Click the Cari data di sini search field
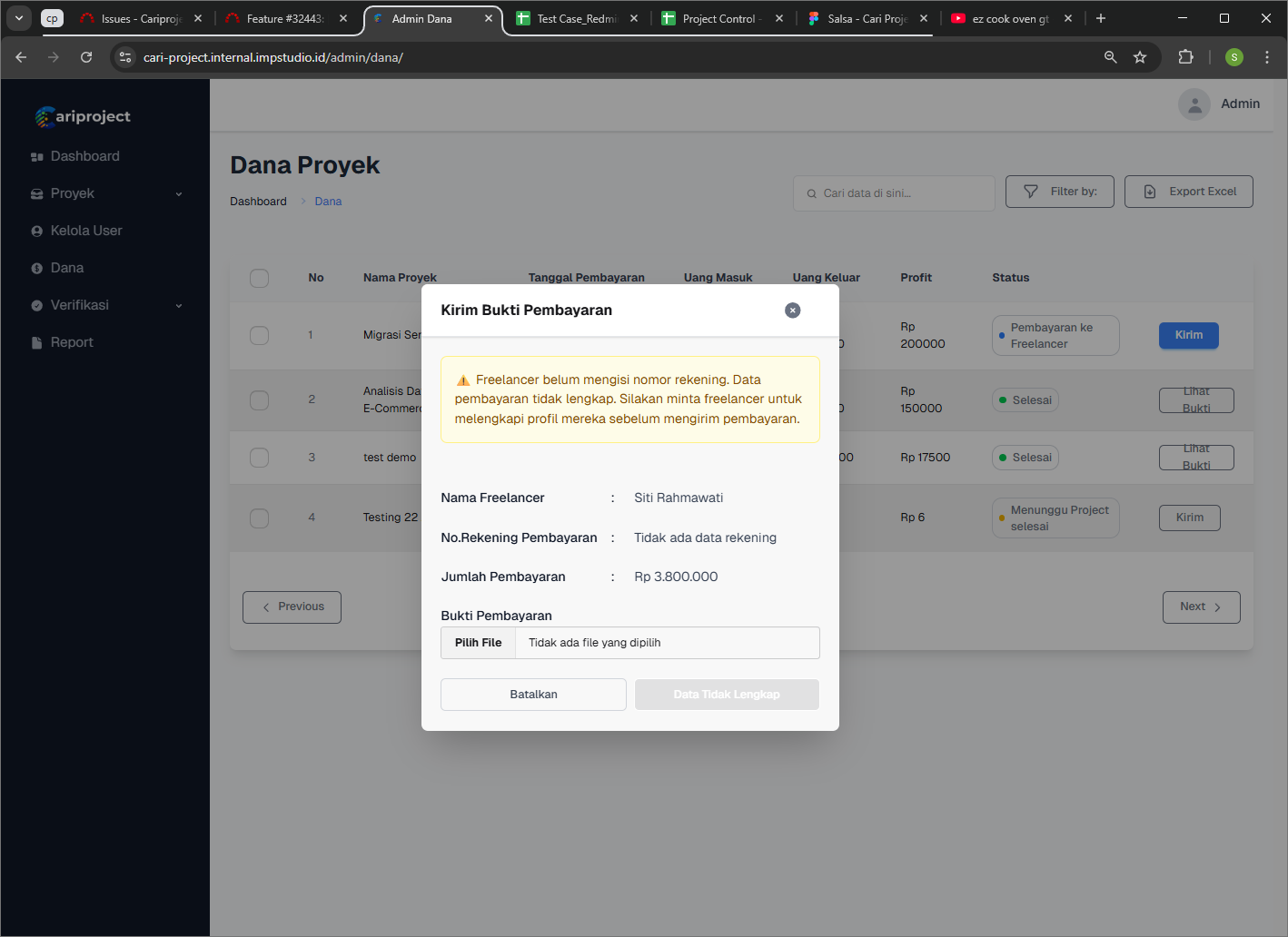 pyautogui.click(x=894, y=193)
